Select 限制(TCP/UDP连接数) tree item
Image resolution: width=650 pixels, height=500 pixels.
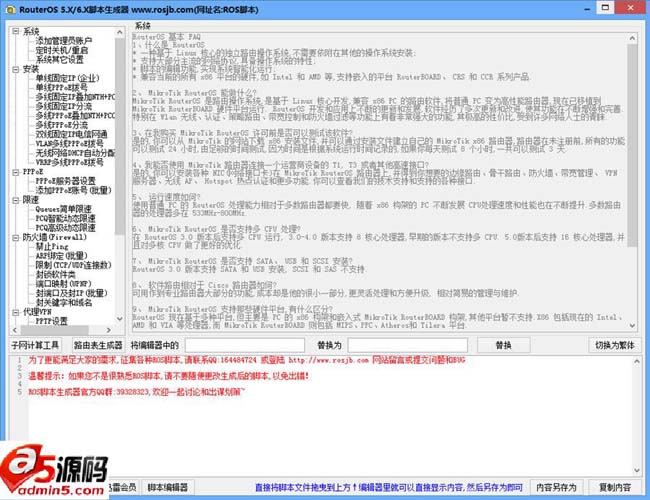tap(73, 265)
